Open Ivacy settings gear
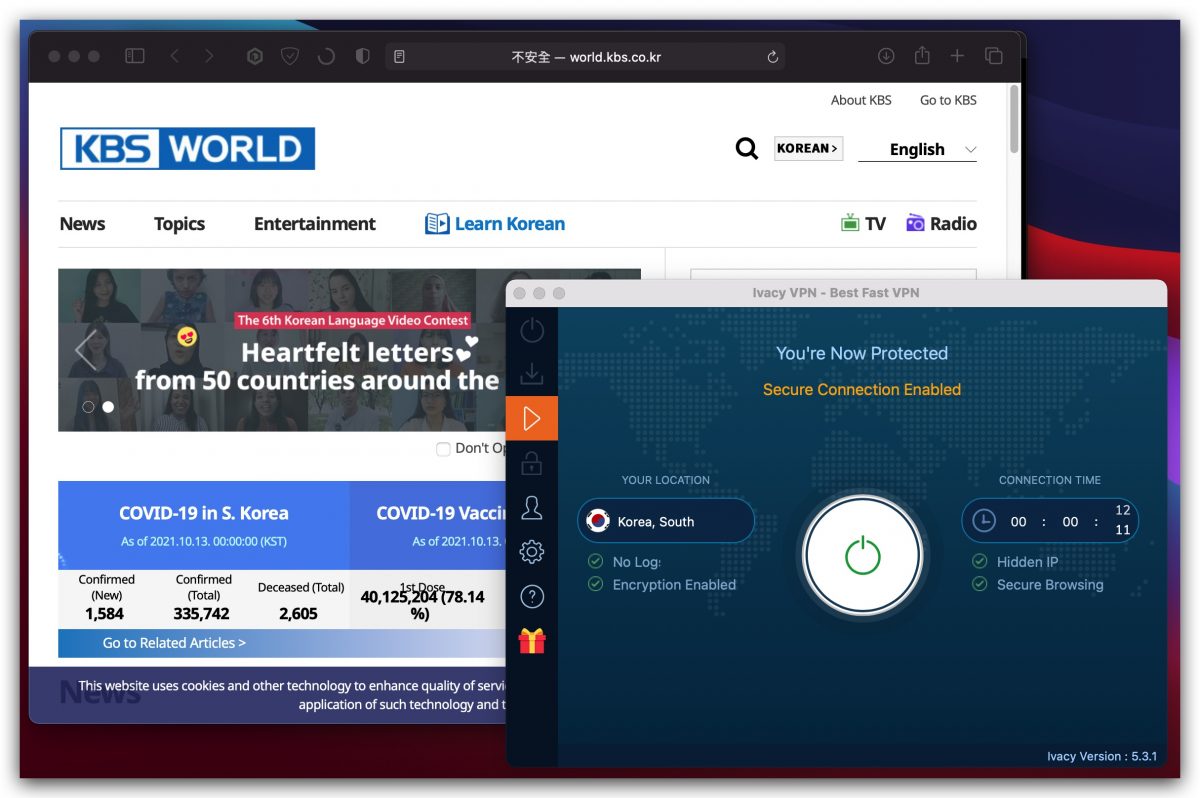Image resolution: width=1200 pixels, height=798 pixels. point(532,551)
